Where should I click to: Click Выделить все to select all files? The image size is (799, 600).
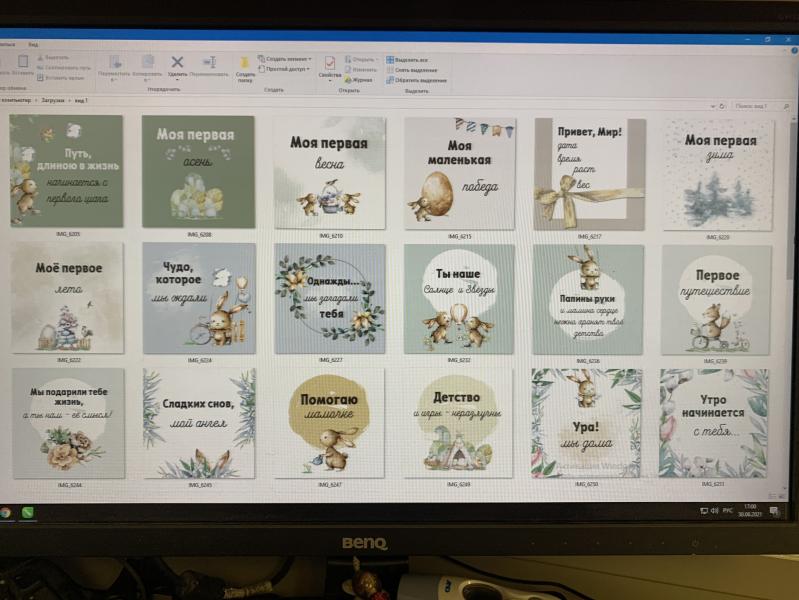pos(410,59)
